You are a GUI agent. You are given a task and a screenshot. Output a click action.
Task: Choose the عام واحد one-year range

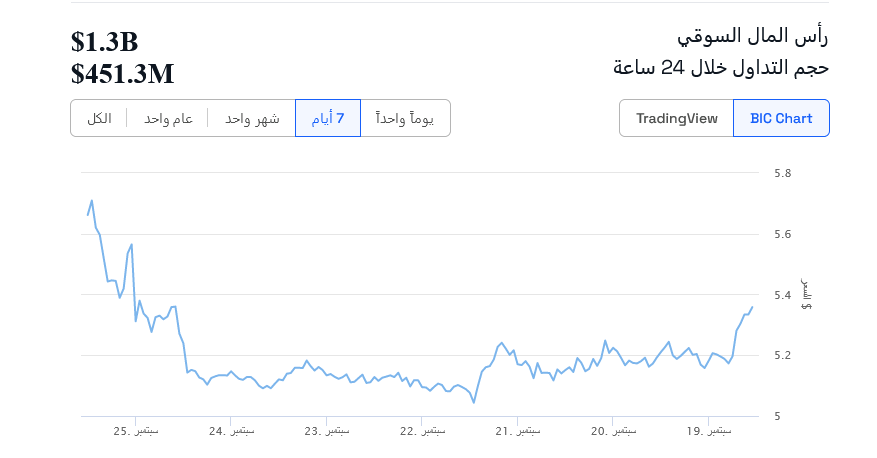click(168, 118)
